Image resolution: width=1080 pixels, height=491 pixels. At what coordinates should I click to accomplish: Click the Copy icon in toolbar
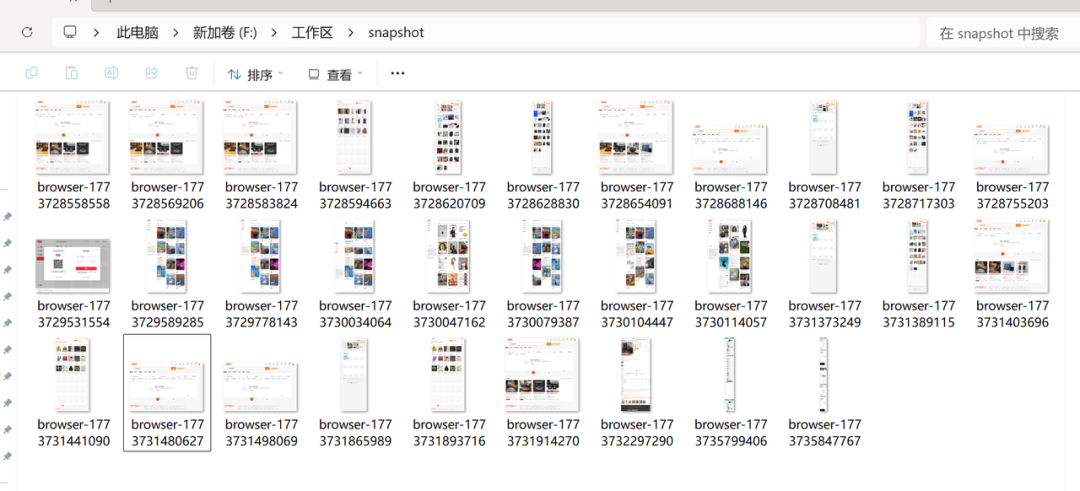pos(32,73)
